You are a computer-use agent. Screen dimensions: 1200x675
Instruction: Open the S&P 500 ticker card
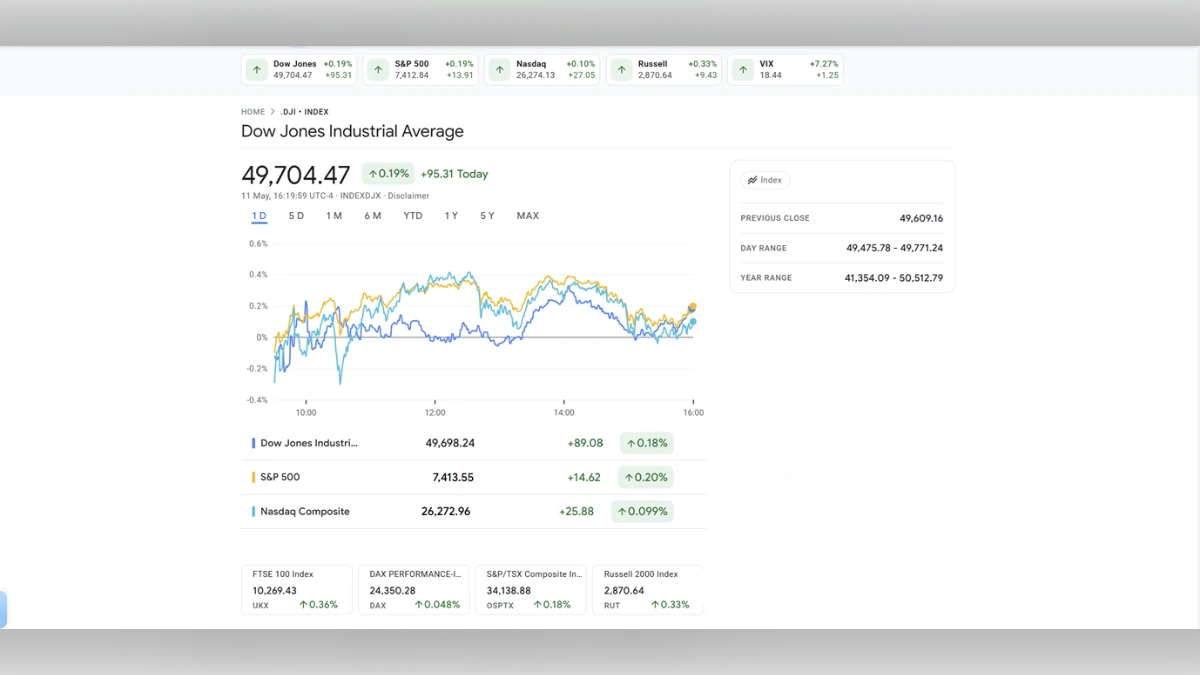[421, 70]
